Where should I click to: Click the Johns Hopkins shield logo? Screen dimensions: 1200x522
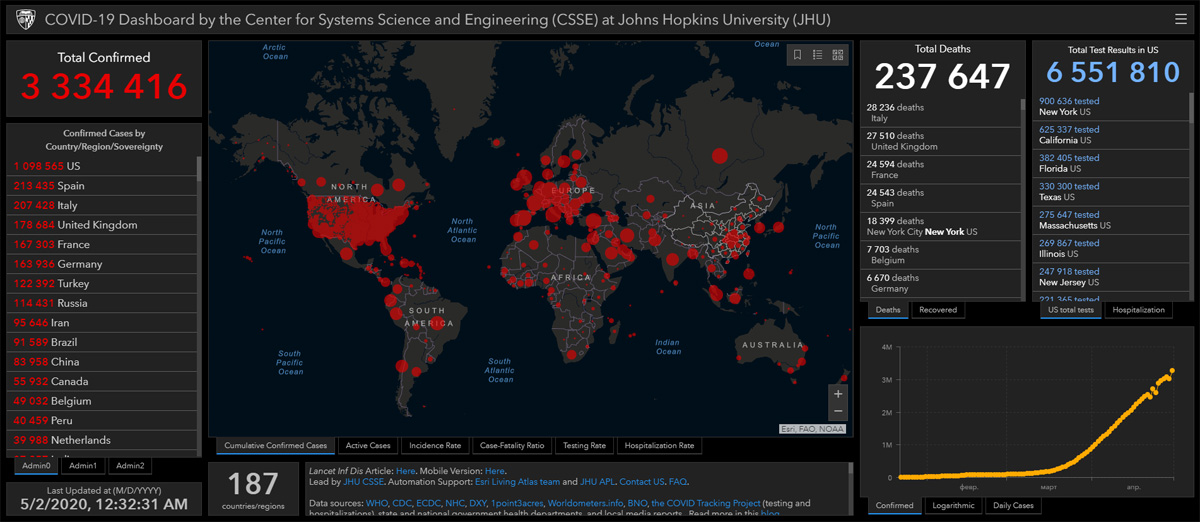pos(25,19)
